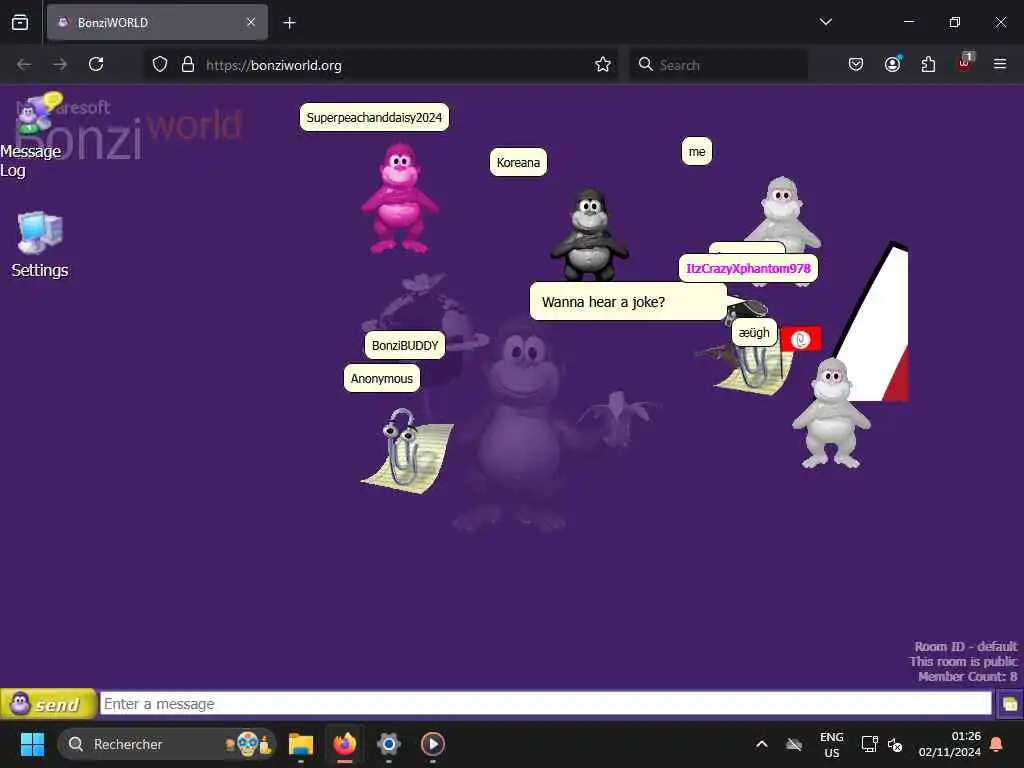This screenshot has width=1024, height=768.
Task: Click the uBlock Origin extension icon
Action: pos(965,63)
